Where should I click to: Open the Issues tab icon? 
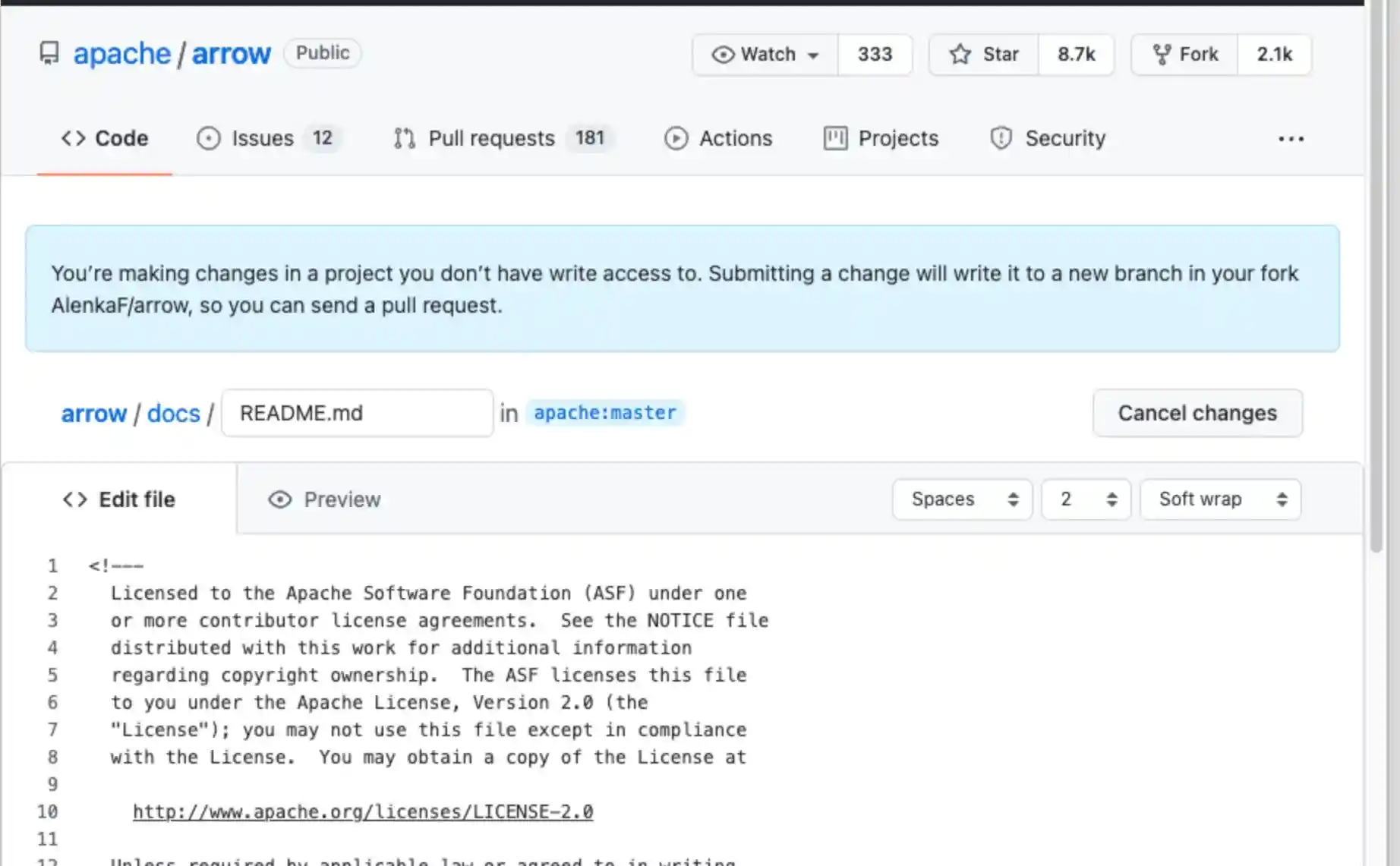click(210, 139)
